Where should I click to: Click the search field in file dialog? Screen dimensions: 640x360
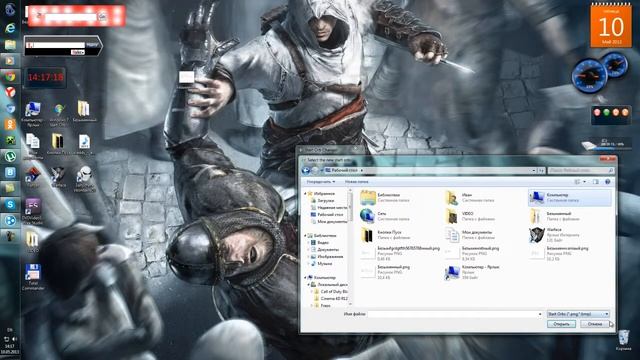pyautogui.click(x=580, y=170)
